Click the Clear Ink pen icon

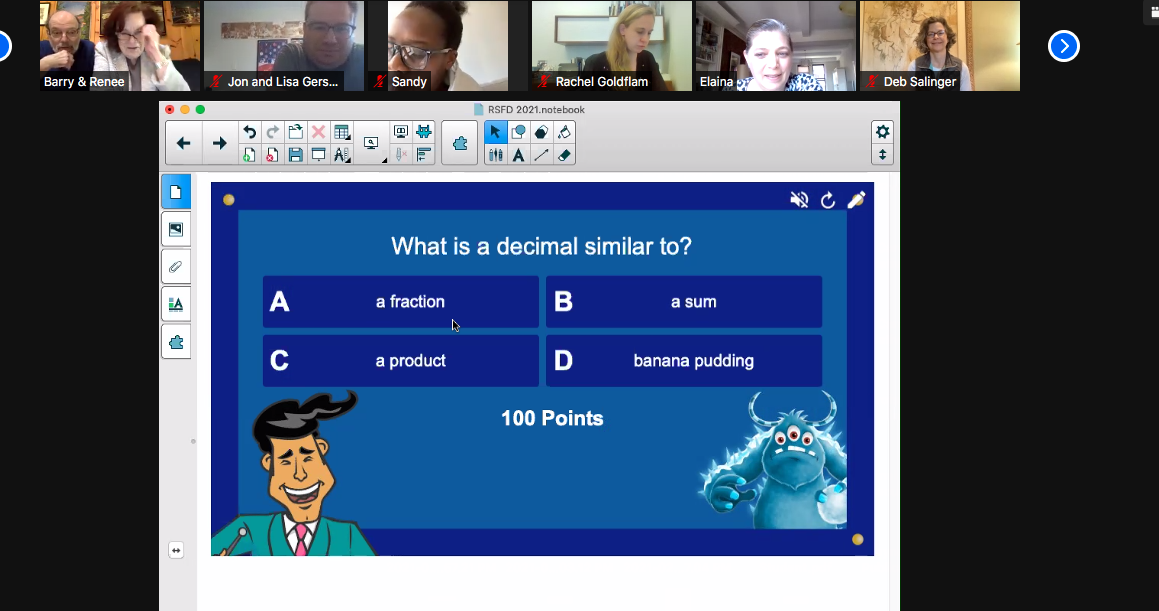[401, 154]
